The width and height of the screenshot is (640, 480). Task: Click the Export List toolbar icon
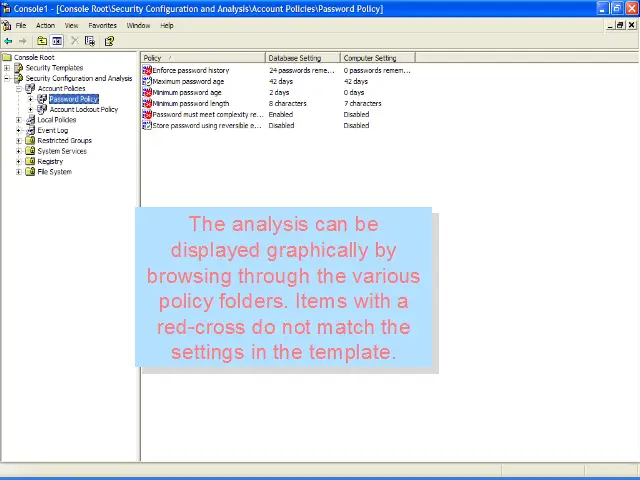click(90, 41)
